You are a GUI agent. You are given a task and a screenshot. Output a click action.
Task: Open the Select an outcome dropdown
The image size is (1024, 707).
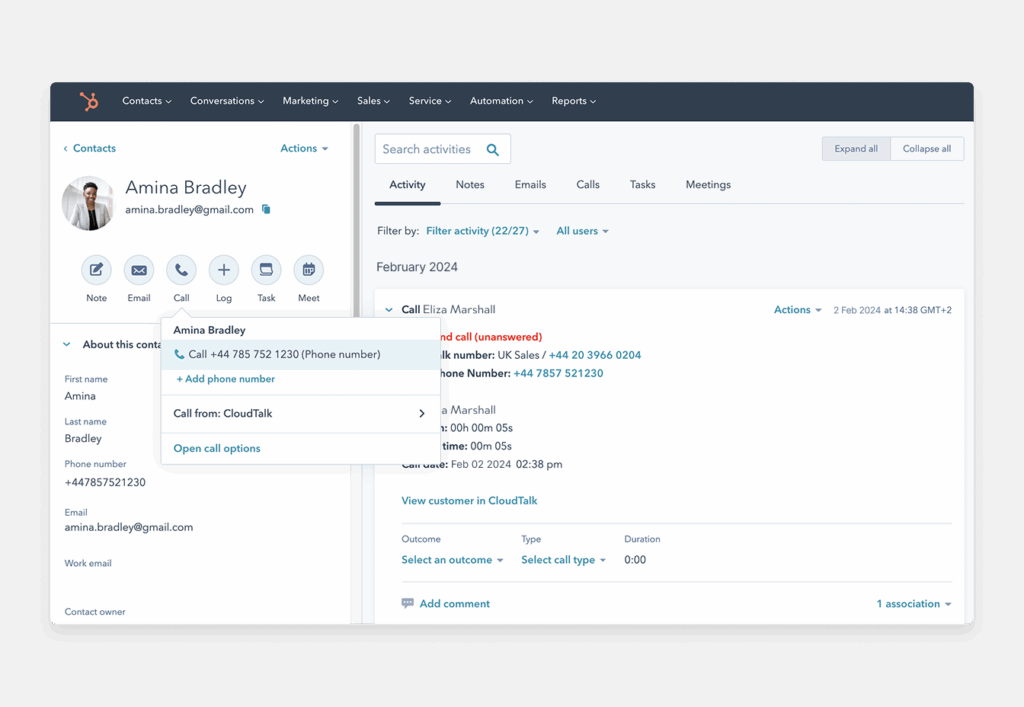(x=452, y=560)
